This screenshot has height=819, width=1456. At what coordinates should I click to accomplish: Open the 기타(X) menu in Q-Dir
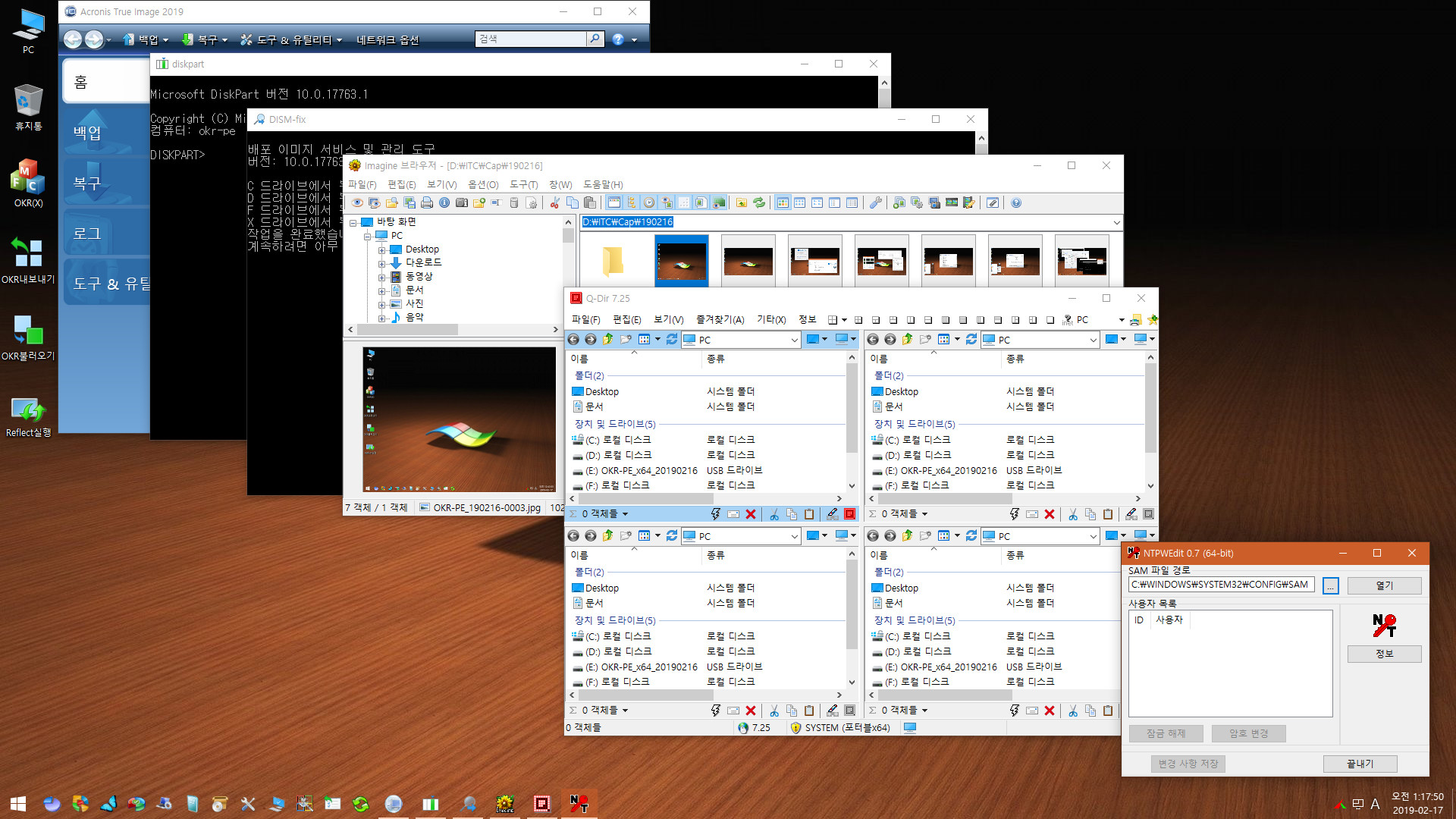pyautogui.click(x=771, y=320)
